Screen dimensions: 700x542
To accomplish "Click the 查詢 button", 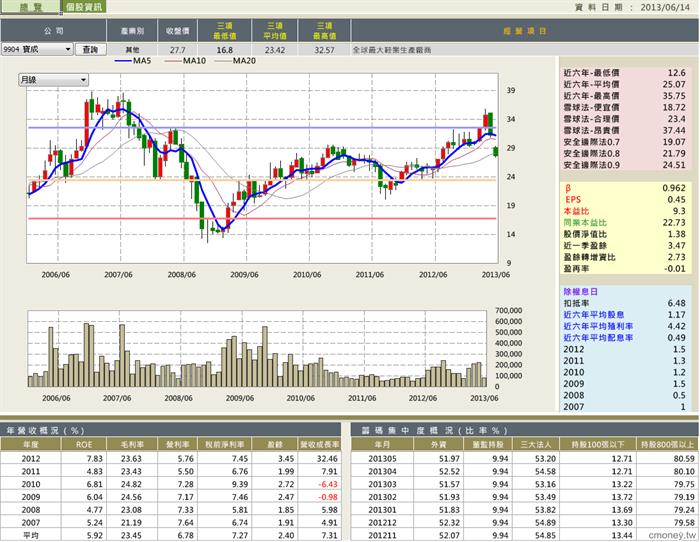I will pyautogui.click(x=90, y=49).
